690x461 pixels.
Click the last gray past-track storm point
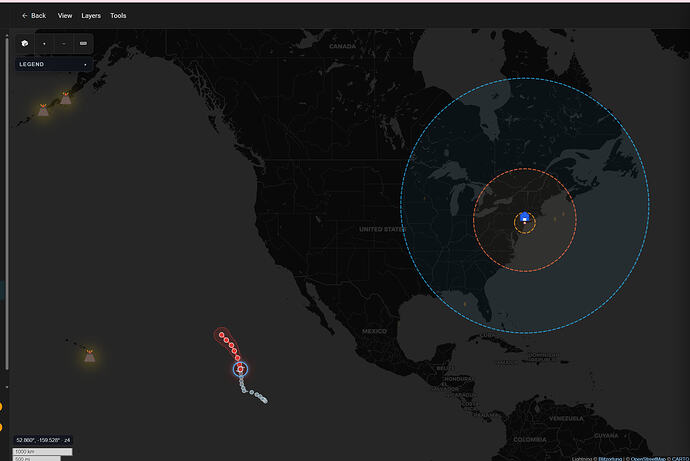point(265,400)
